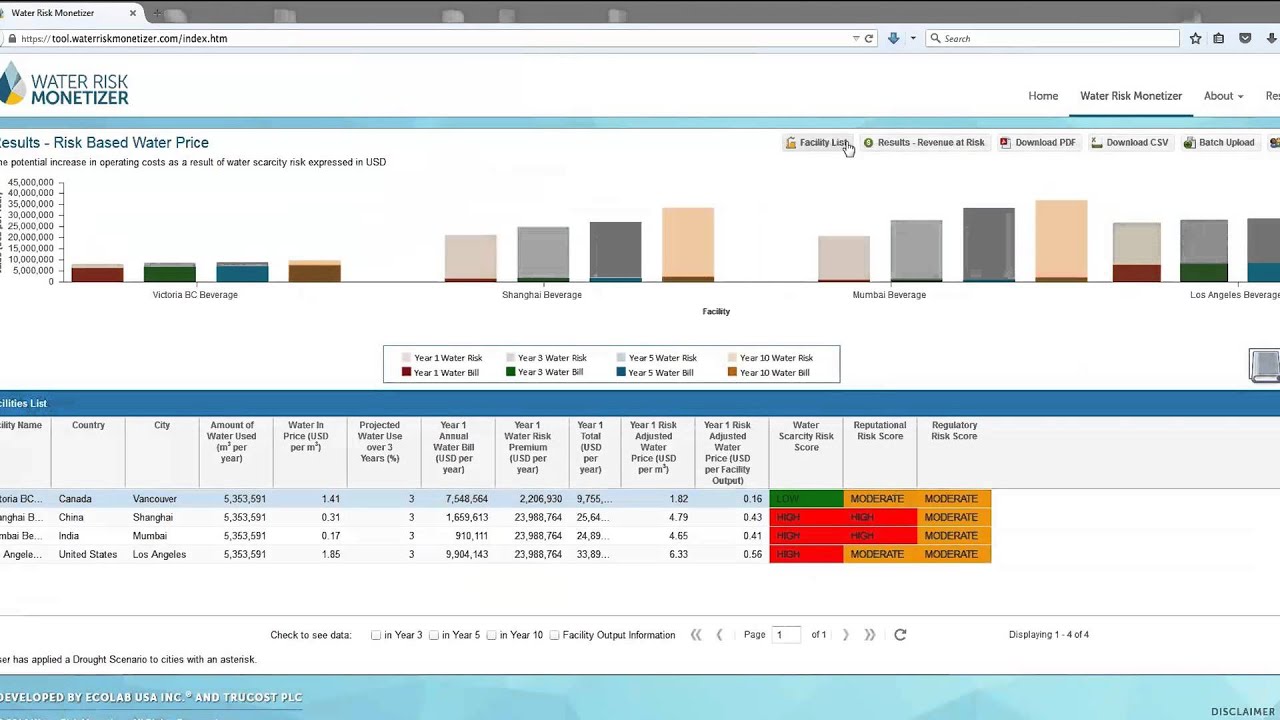Click Download PDF

tap(1038, 142)
